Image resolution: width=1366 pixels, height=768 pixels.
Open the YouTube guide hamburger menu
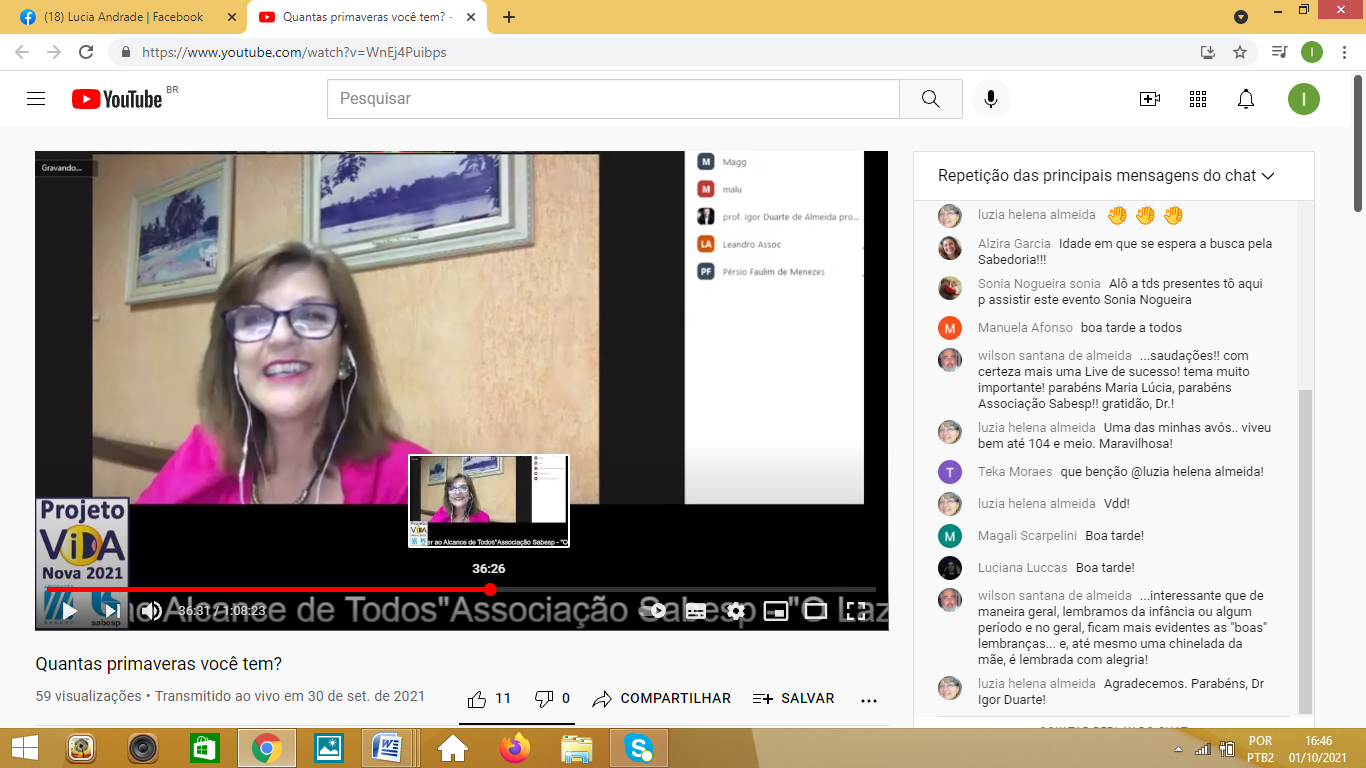pos(36,98)
